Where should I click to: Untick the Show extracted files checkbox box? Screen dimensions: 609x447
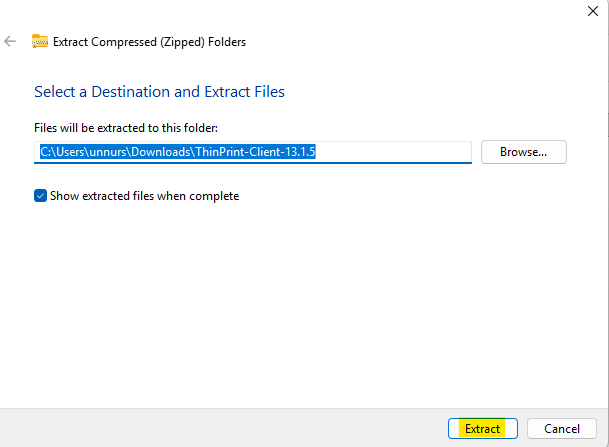point(41,196)
